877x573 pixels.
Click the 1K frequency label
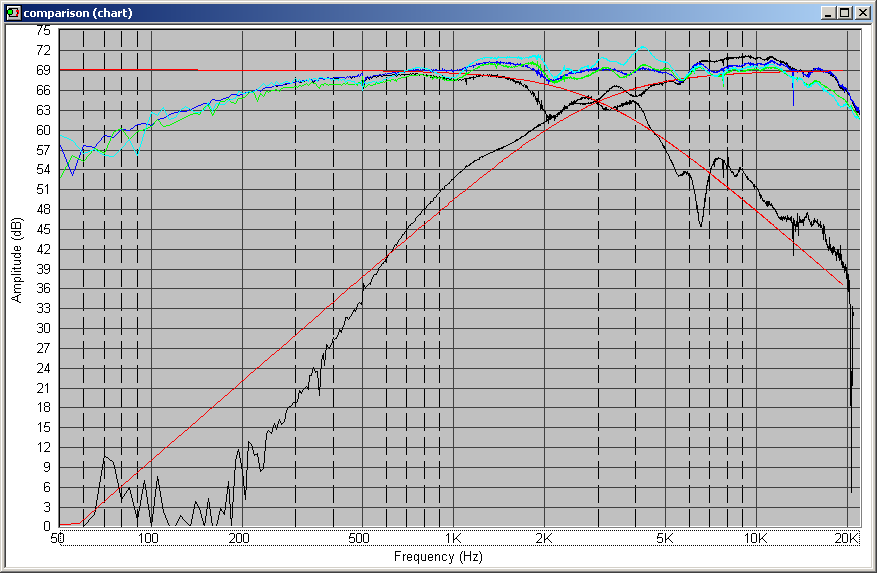coord(453,538)
